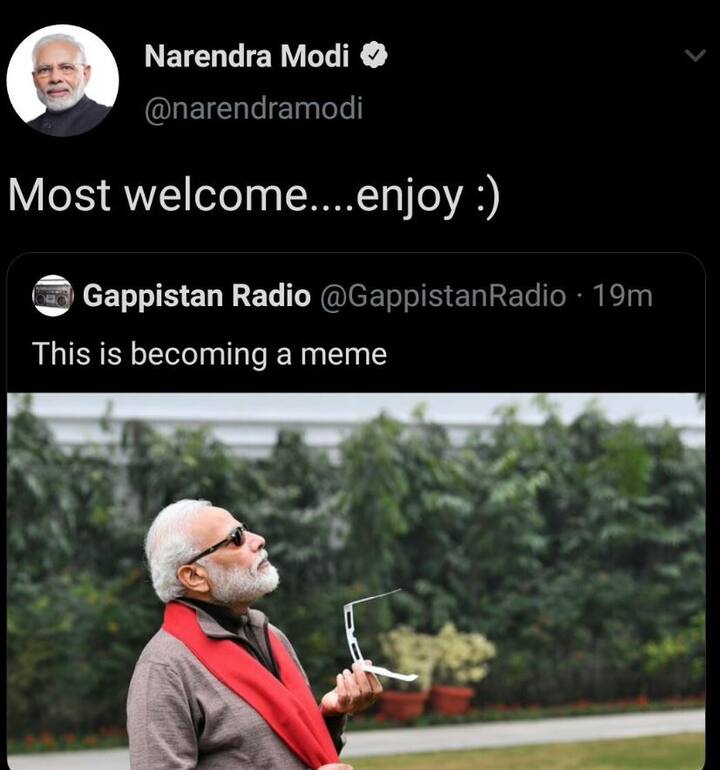Open the @GappistanRadio handle link

441,296
